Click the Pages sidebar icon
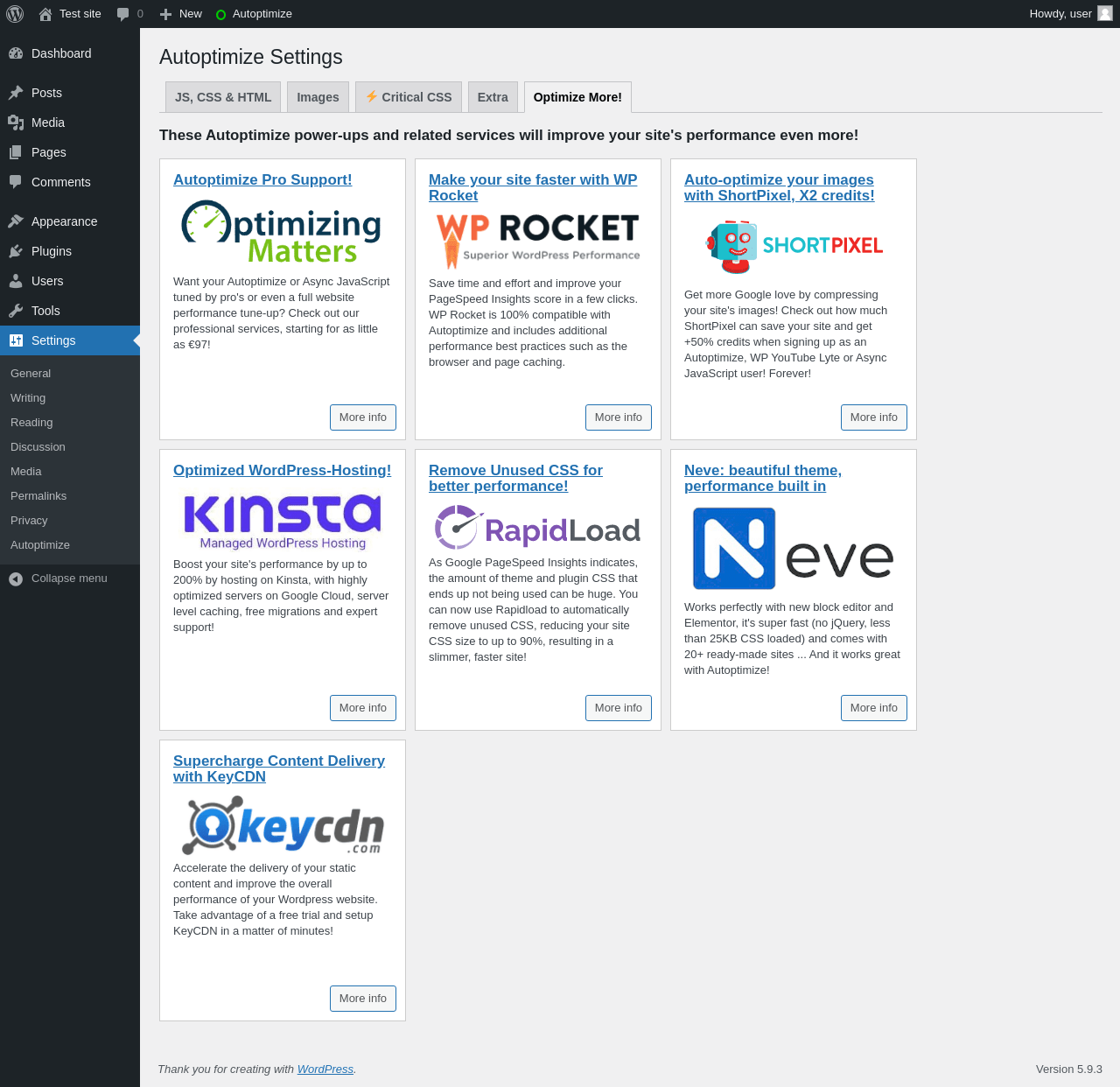 pos(16,152)
